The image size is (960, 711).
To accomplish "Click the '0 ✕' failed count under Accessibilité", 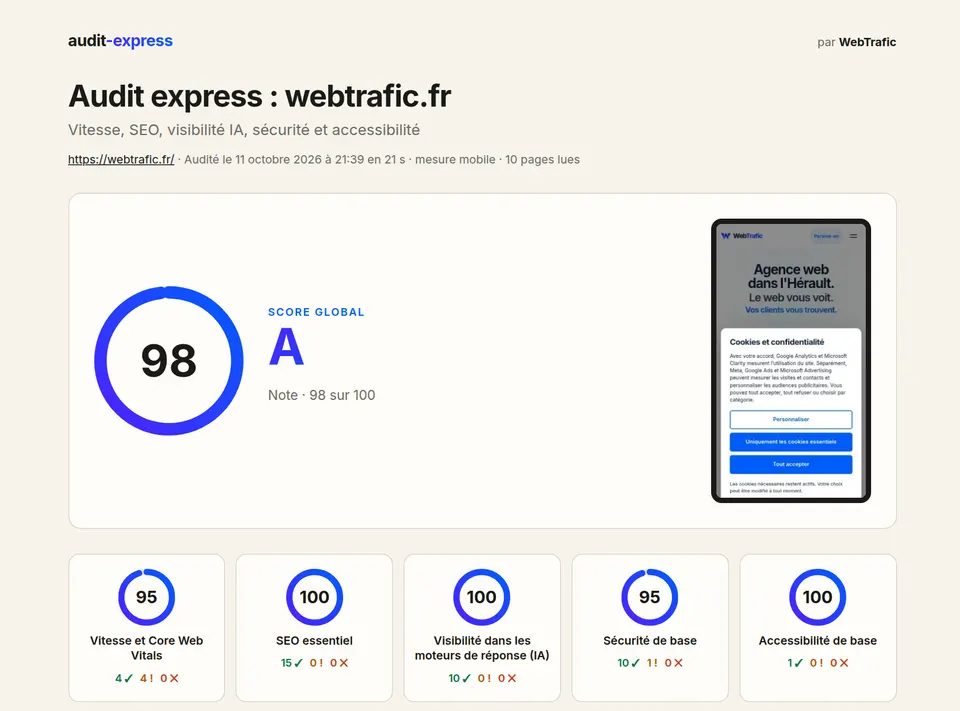I will pyautogui.click(x=839, y=663).
